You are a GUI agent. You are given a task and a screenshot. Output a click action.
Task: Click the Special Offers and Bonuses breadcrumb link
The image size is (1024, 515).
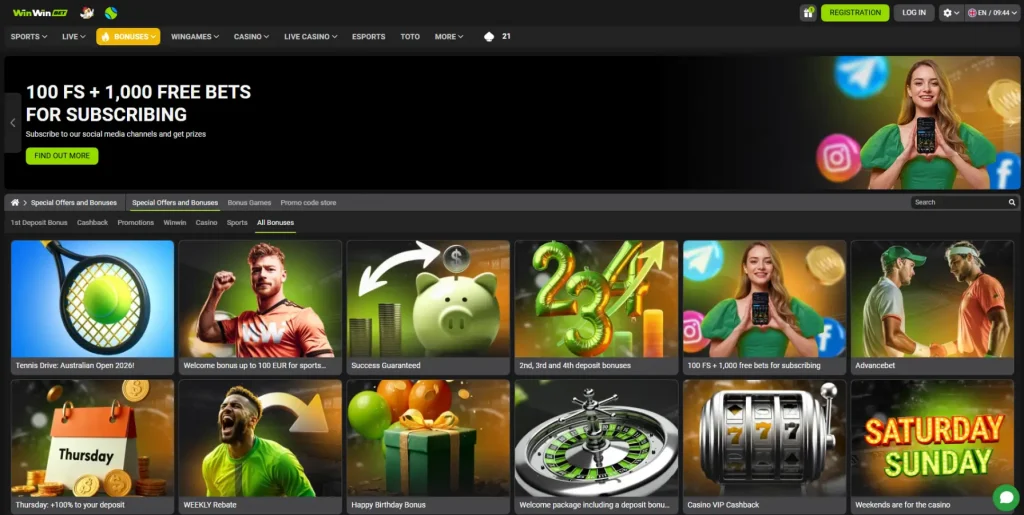tap(74, 202)
